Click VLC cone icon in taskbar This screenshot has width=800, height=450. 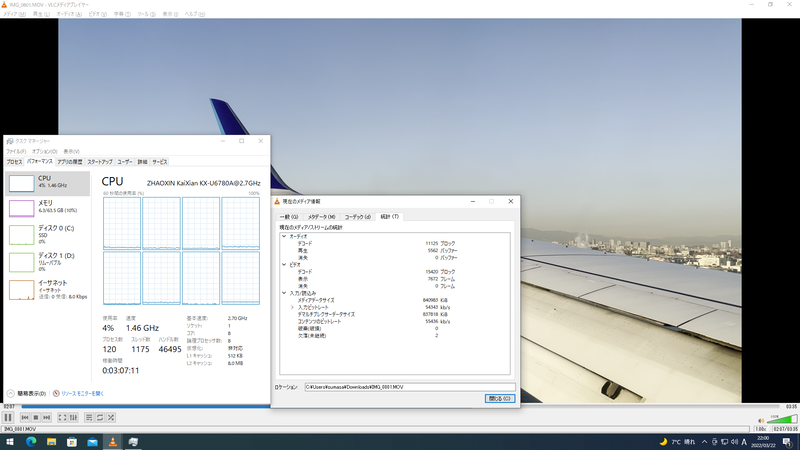(x=113, y=442)
